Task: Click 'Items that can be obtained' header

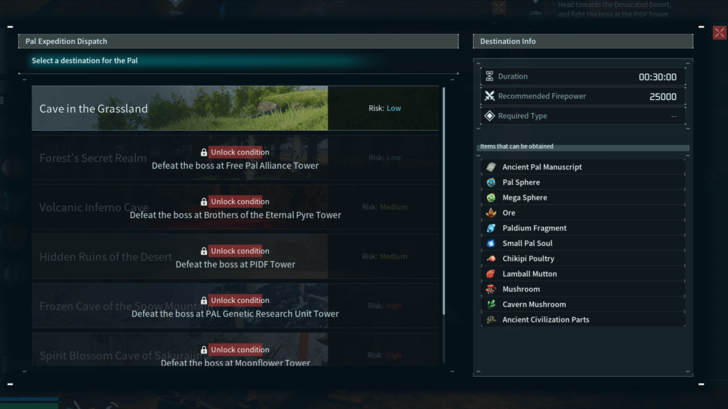Action: pyautogui.click(x=517, y=146)
